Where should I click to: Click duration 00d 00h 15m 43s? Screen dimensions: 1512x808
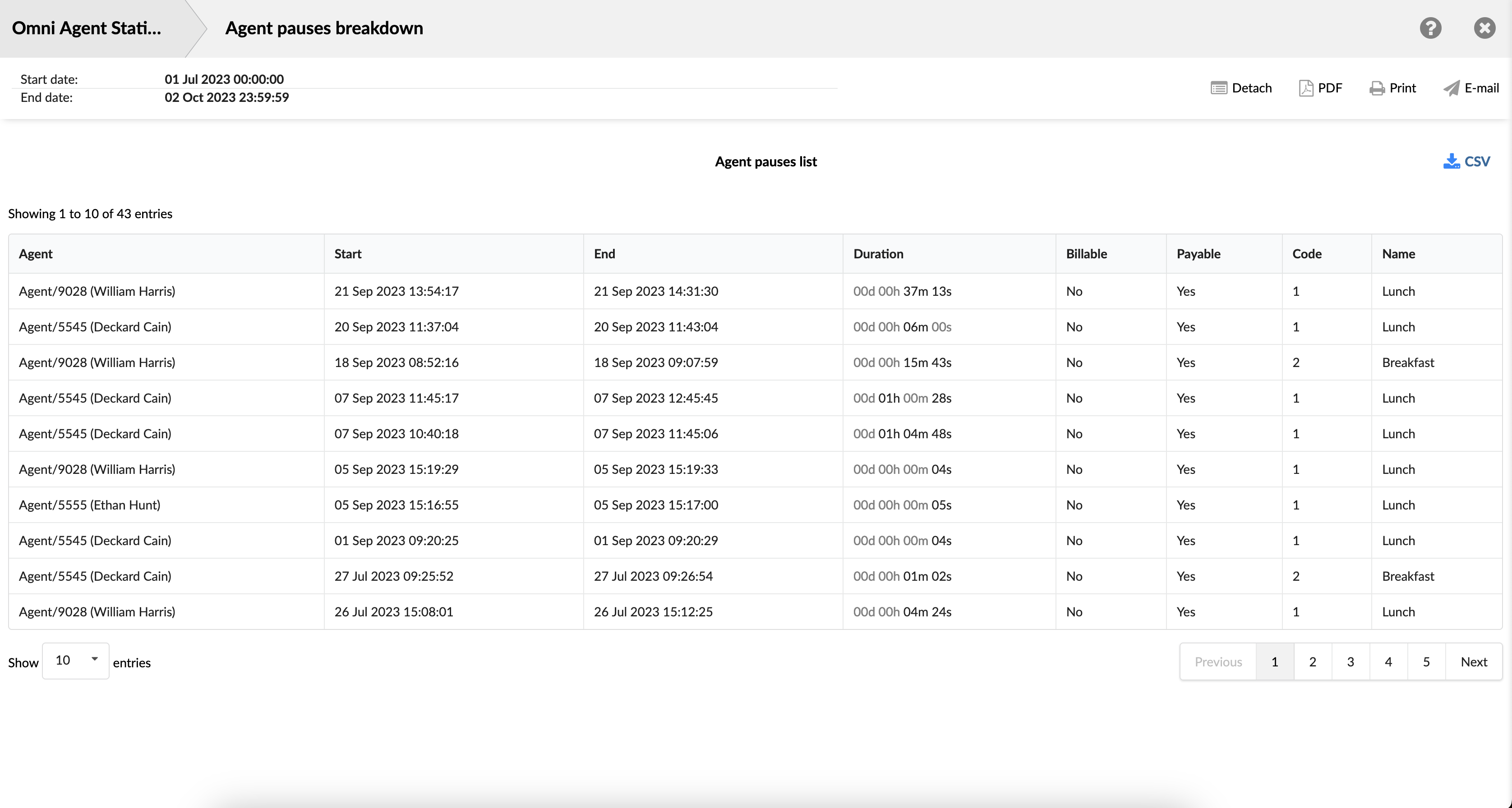click(902, 363)
